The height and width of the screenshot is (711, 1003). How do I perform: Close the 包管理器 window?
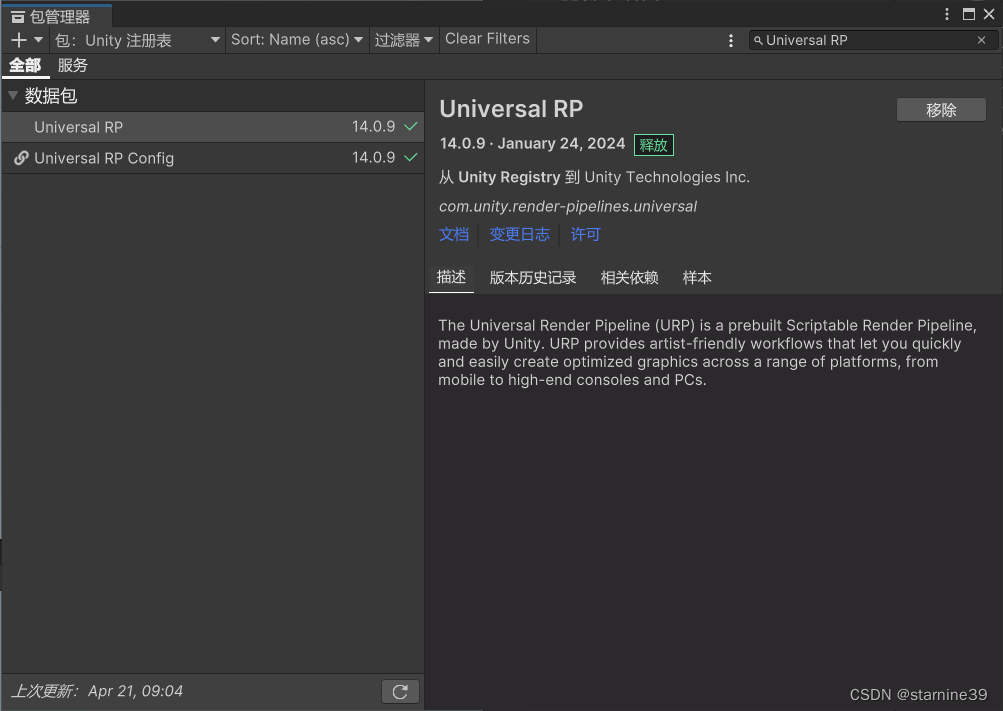point(989,14)
